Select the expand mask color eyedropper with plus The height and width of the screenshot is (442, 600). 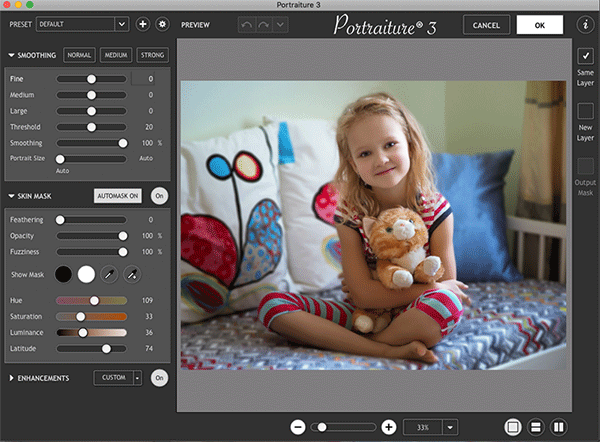132,274
